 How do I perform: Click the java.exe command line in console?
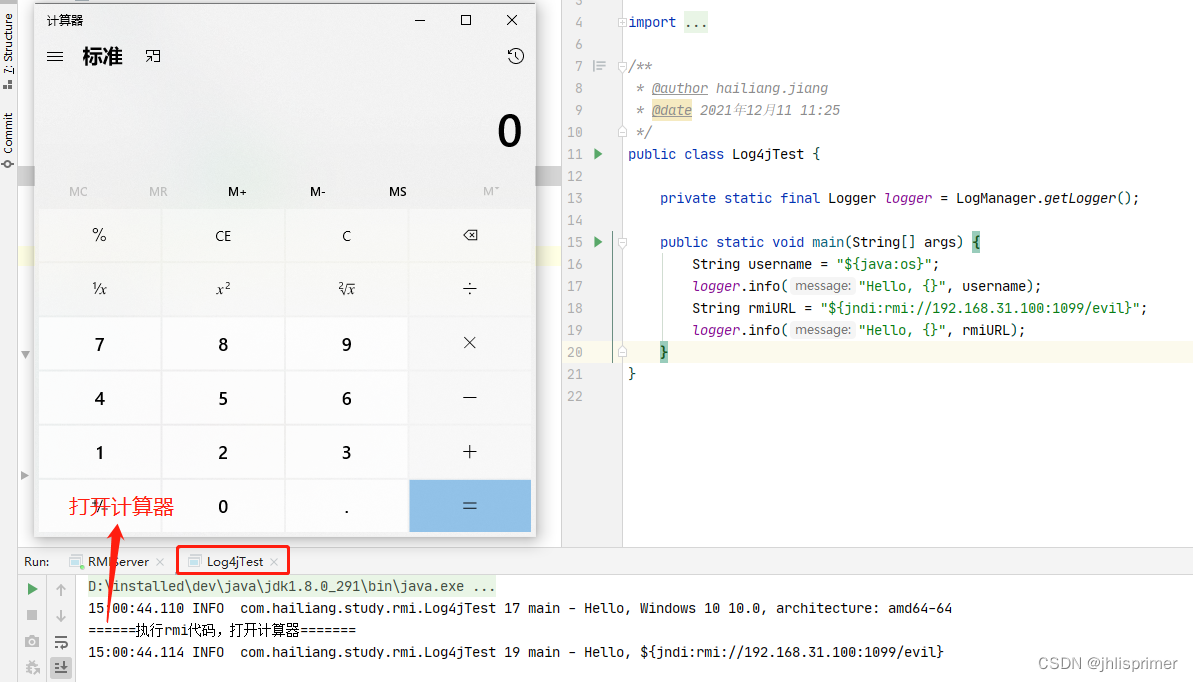291,586
